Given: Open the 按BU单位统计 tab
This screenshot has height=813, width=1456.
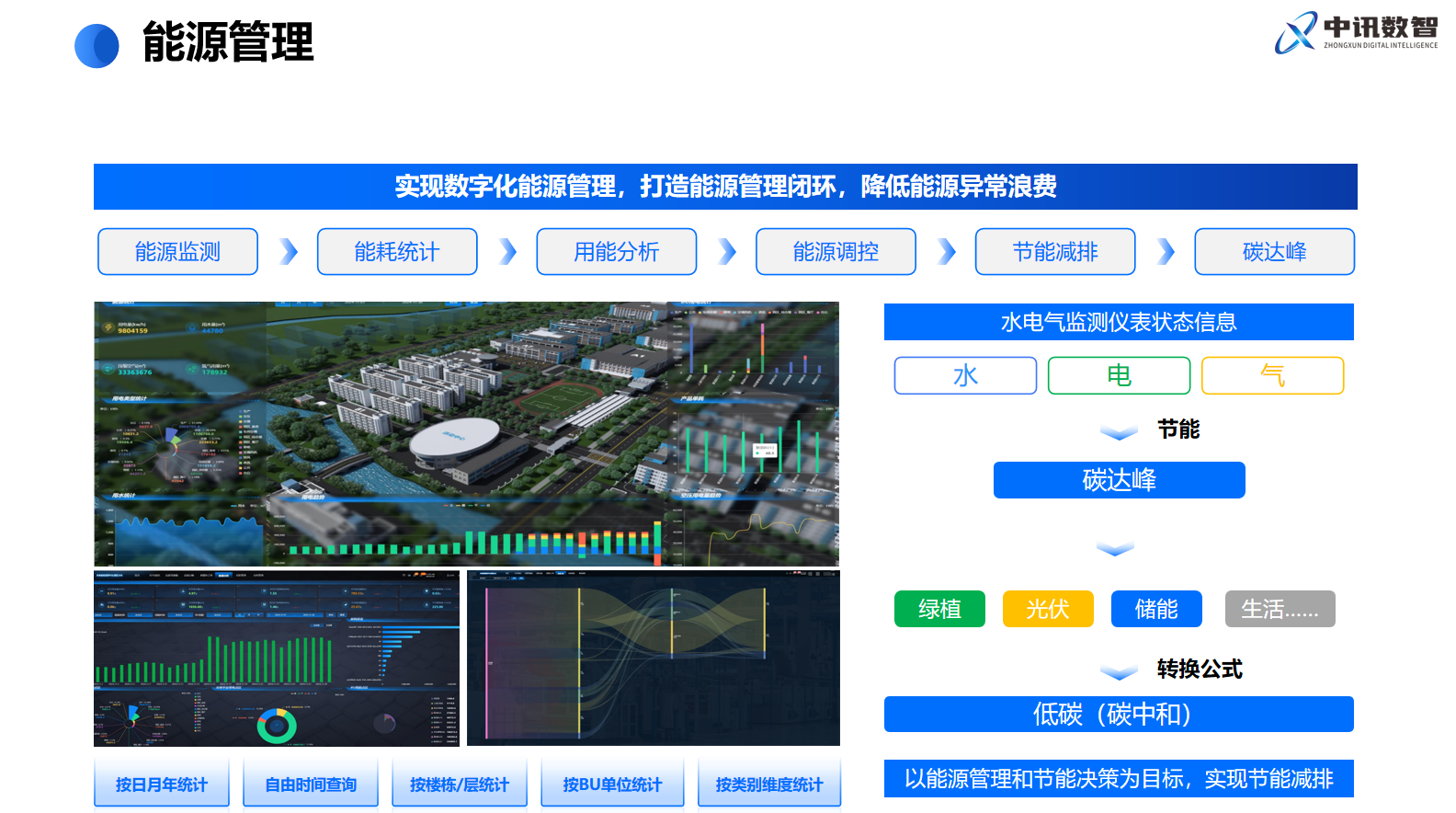Looking at the screenshot, I should [x=612, y=784].
